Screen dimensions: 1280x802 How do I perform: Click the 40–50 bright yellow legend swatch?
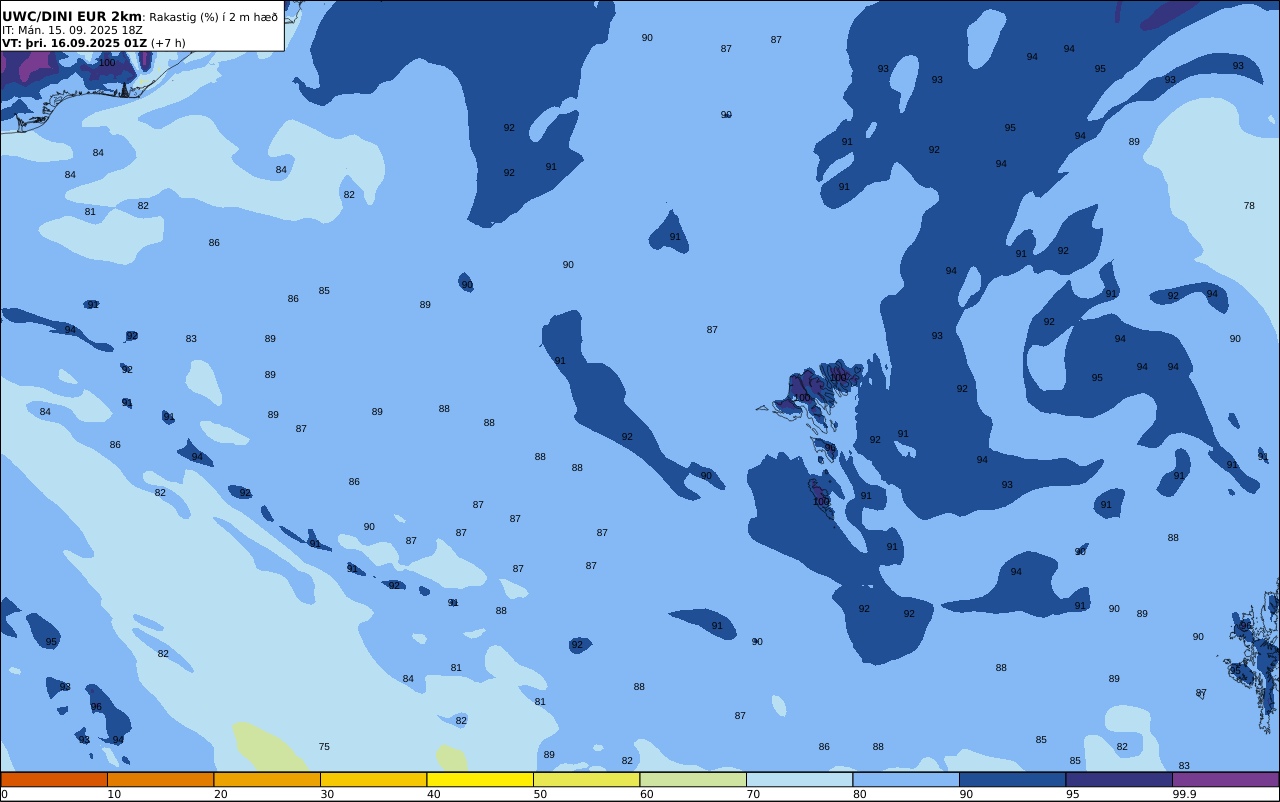[x=480, y=779]
